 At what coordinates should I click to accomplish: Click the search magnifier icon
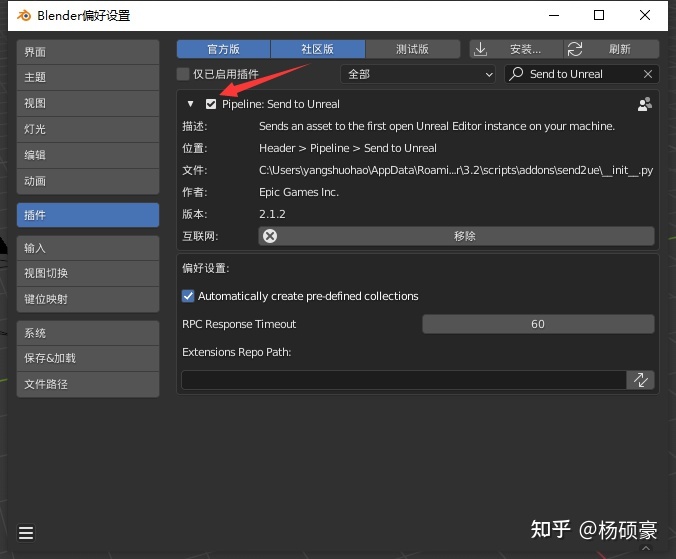(516, 74)
